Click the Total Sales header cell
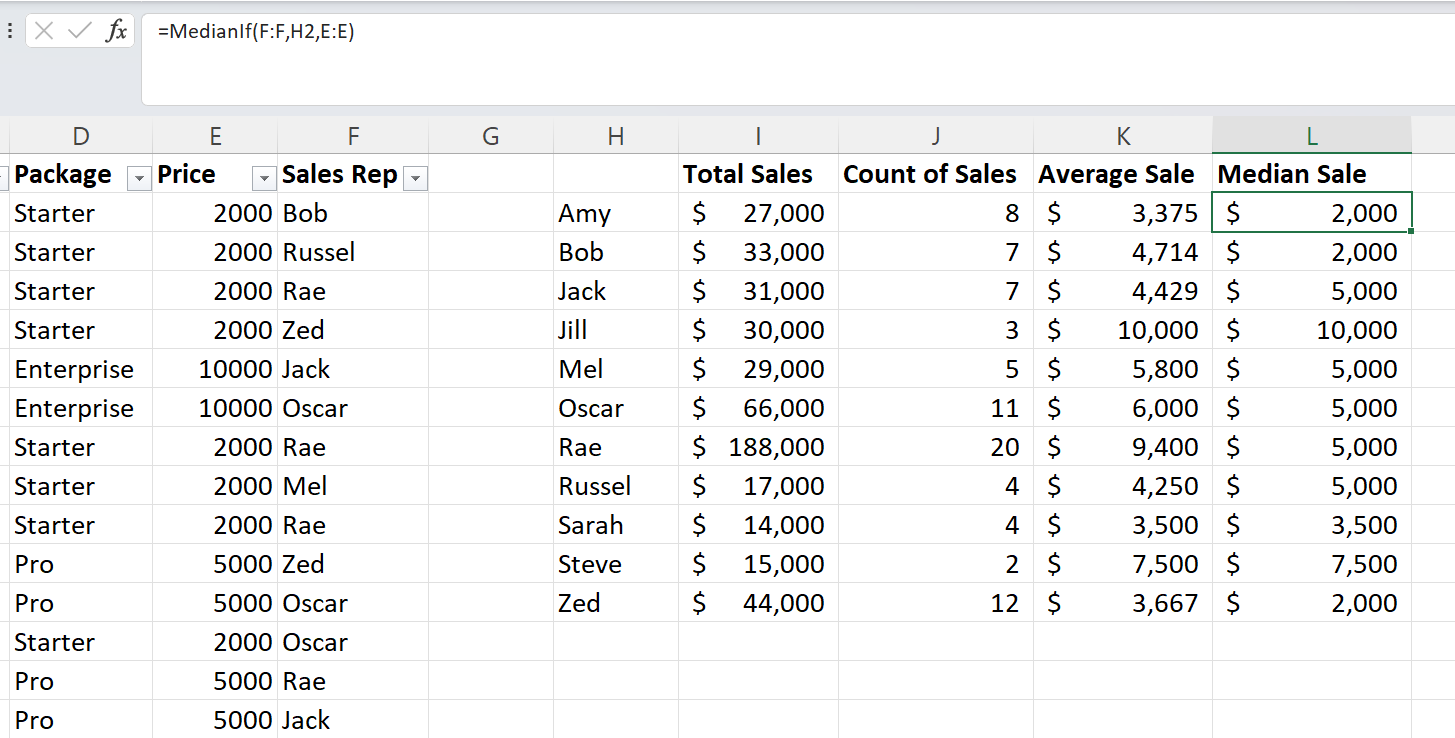This screenshot has width=1455, height=738. [758, 174]
